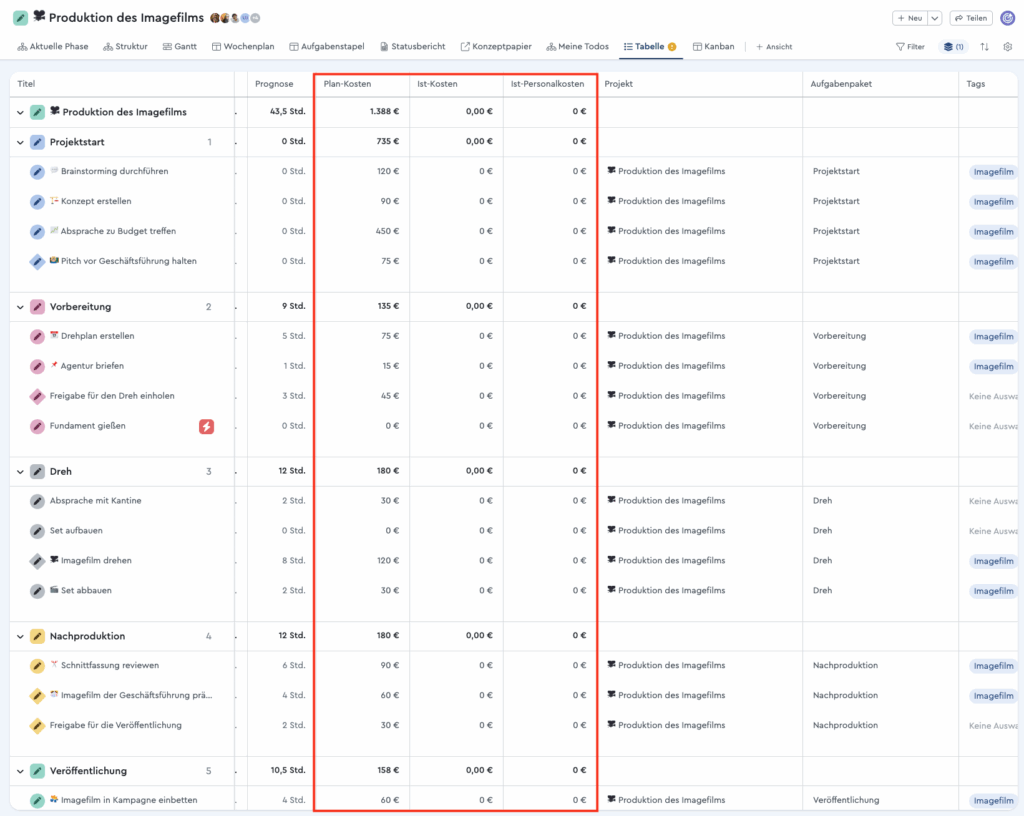Click milestone icon of Freigabe für den Dreh
1024x816 pixels.
click(x=37, y=396)
